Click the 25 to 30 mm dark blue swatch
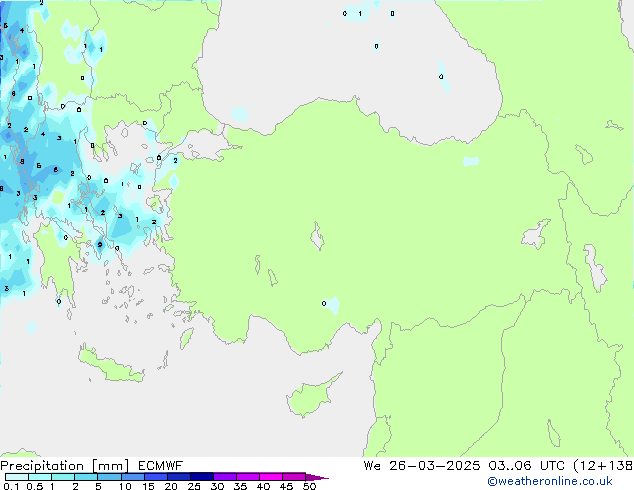 point(202,477)
